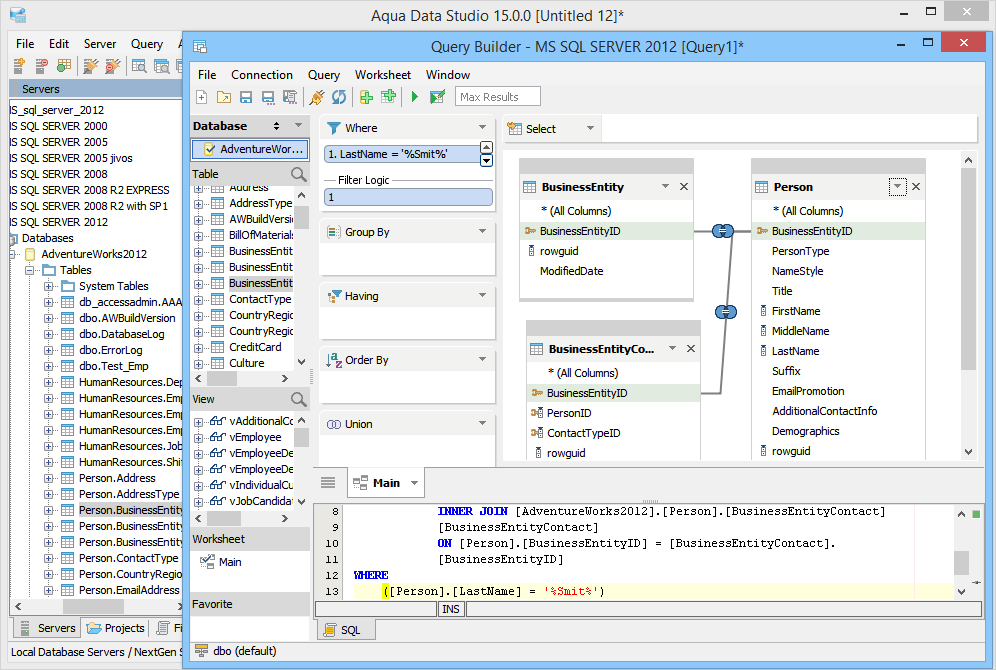
Task: Open Select dropdown arrow
Action: [x=591, y=128]
